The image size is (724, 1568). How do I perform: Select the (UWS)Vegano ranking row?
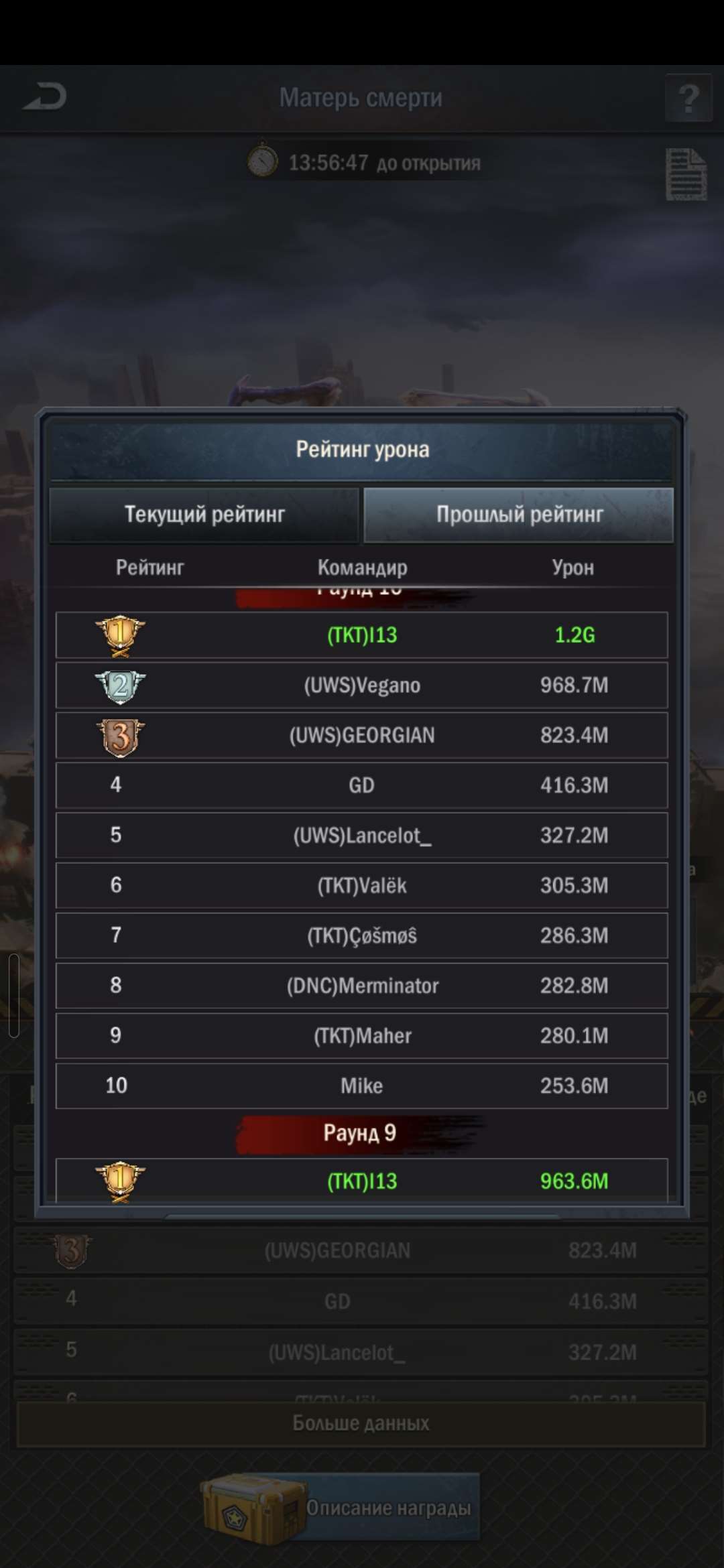(362, 685)
